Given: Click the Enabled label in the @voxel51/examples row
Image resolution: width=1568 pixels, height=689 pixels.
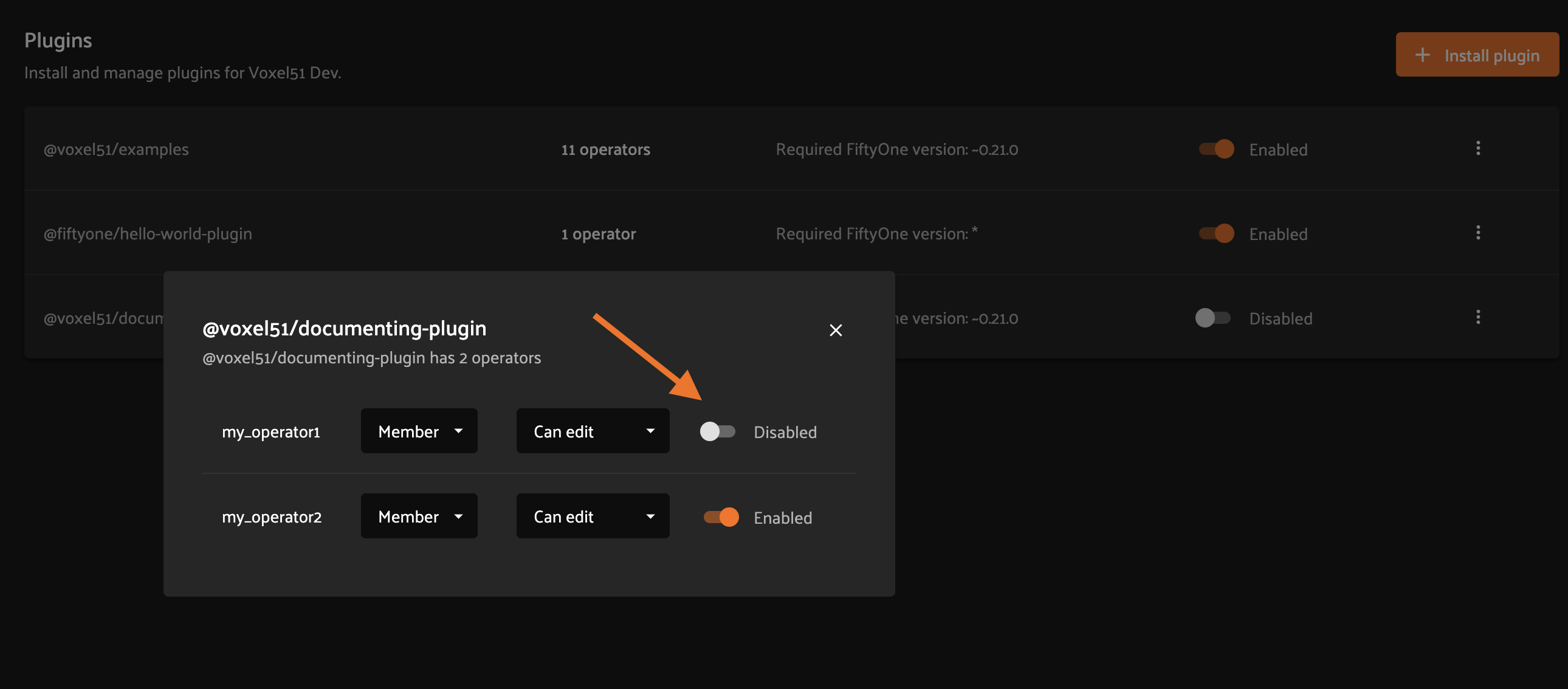Looking at the screenshot, I should pos(1278,149).
